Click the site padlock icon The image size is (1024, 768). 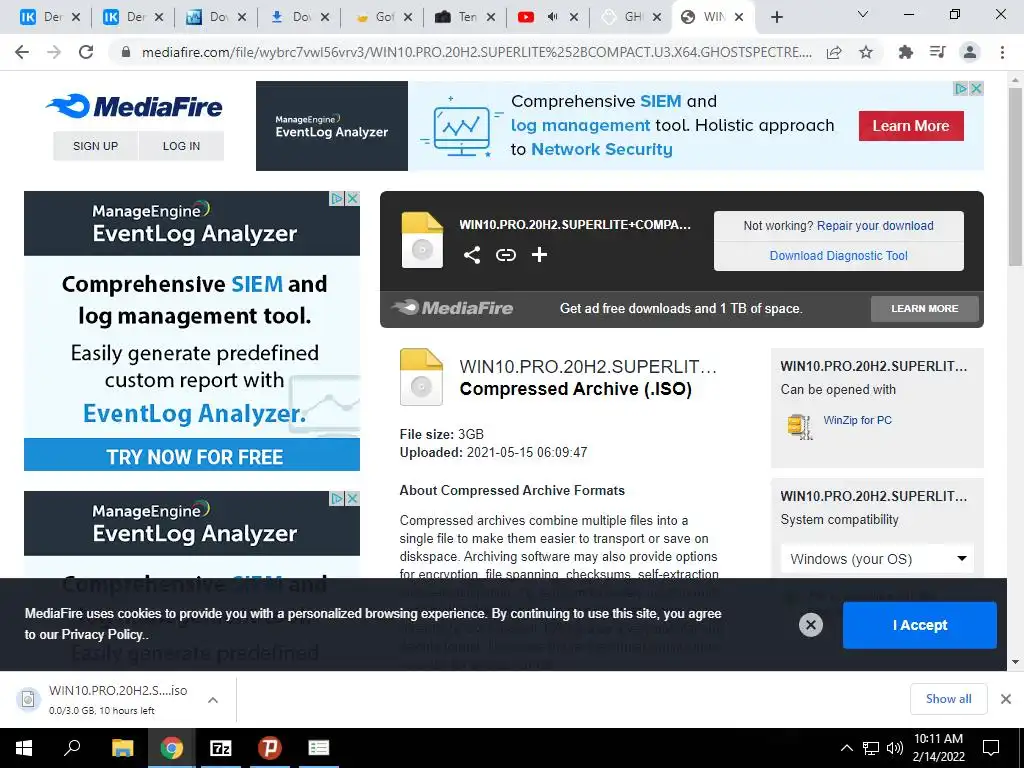pos(126,52)
